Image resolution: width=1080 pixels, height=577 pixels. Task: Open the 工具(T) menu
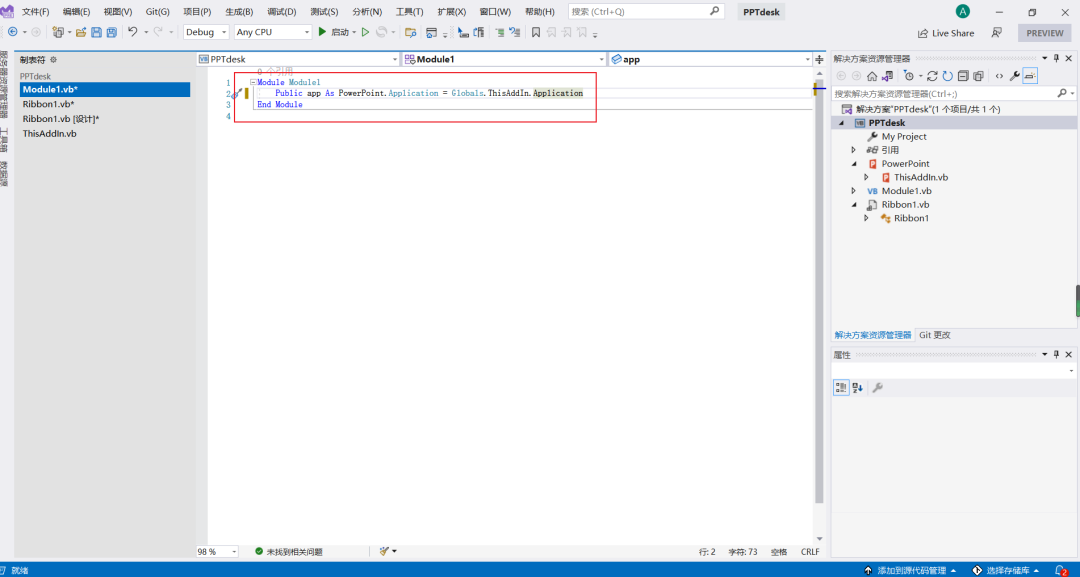click(x=409, y=12)
